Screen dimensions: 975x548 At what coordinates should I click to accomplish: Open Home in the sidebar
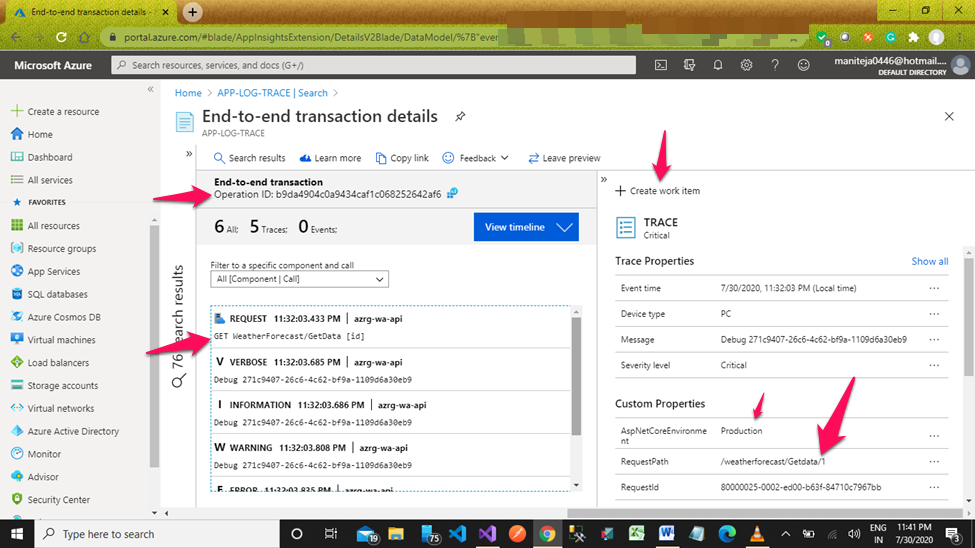(x=32, y=134)
